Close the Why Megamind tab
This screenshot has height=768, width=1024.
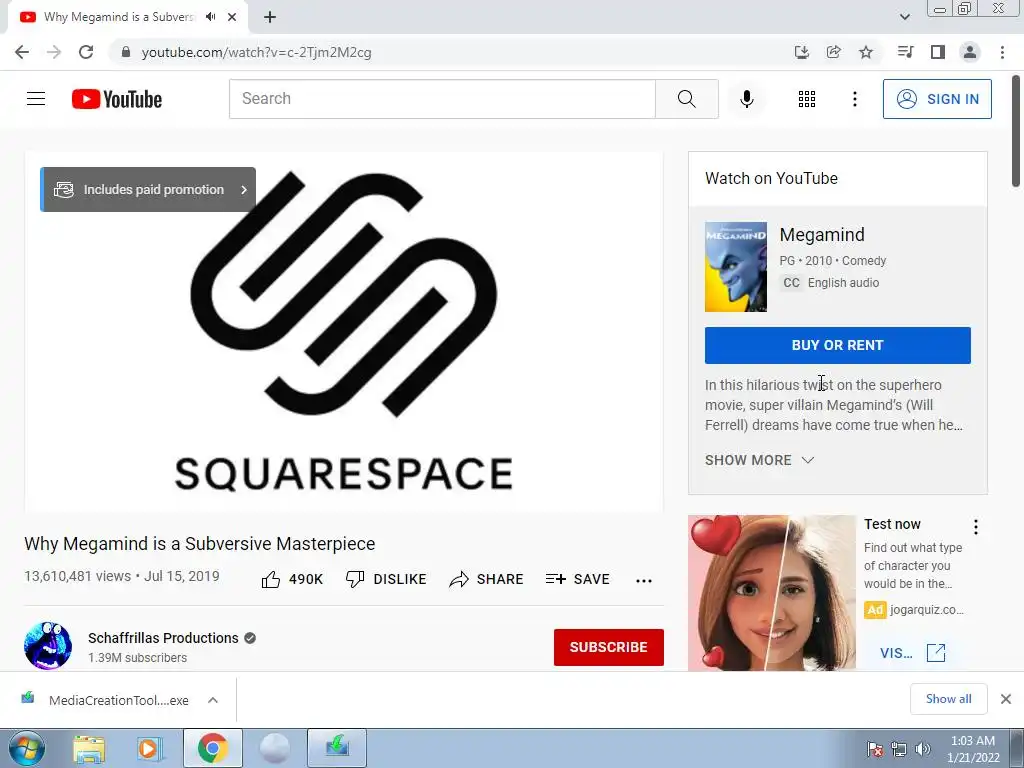232,17
